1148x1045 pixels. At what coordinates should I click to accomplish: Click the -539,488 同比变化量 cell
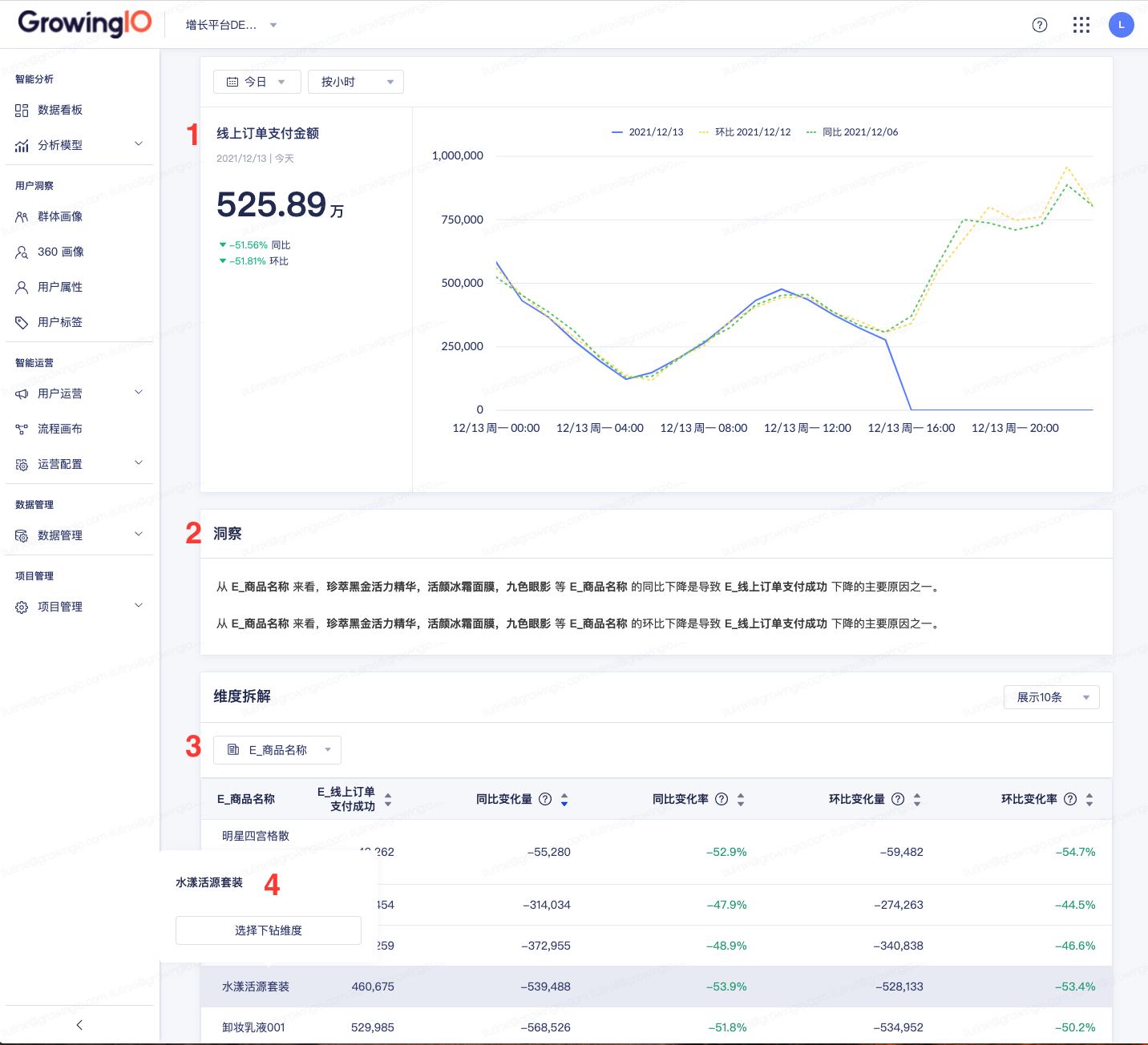(546, 986)
